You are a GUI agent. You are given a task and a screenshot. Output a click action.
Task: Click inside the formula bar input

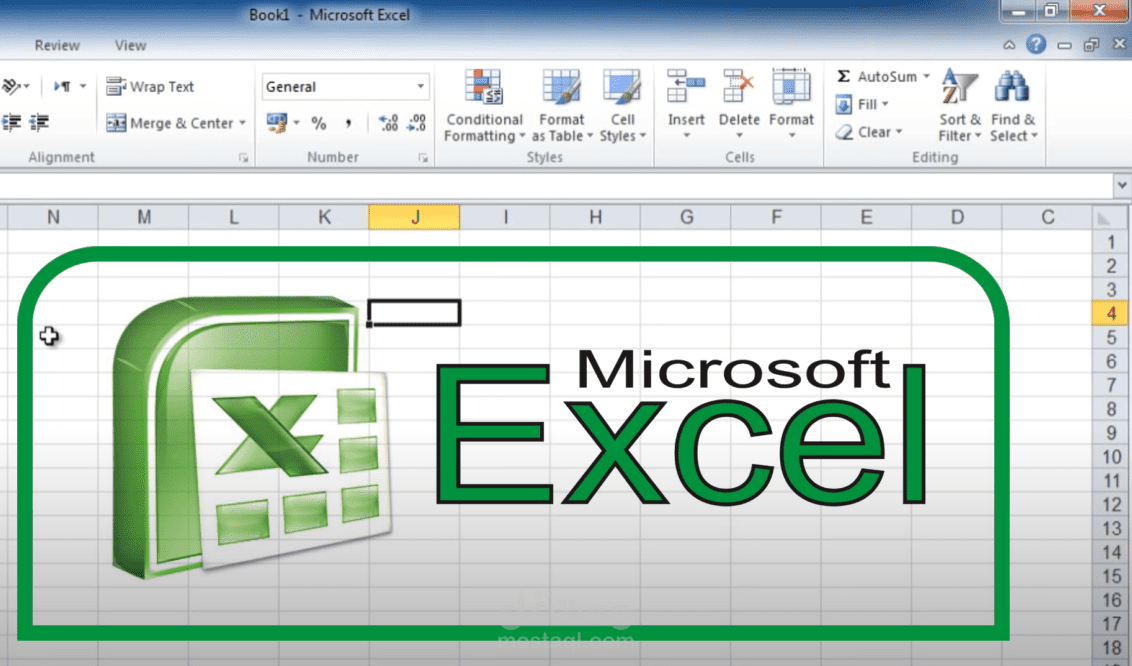tap(556, 185)
